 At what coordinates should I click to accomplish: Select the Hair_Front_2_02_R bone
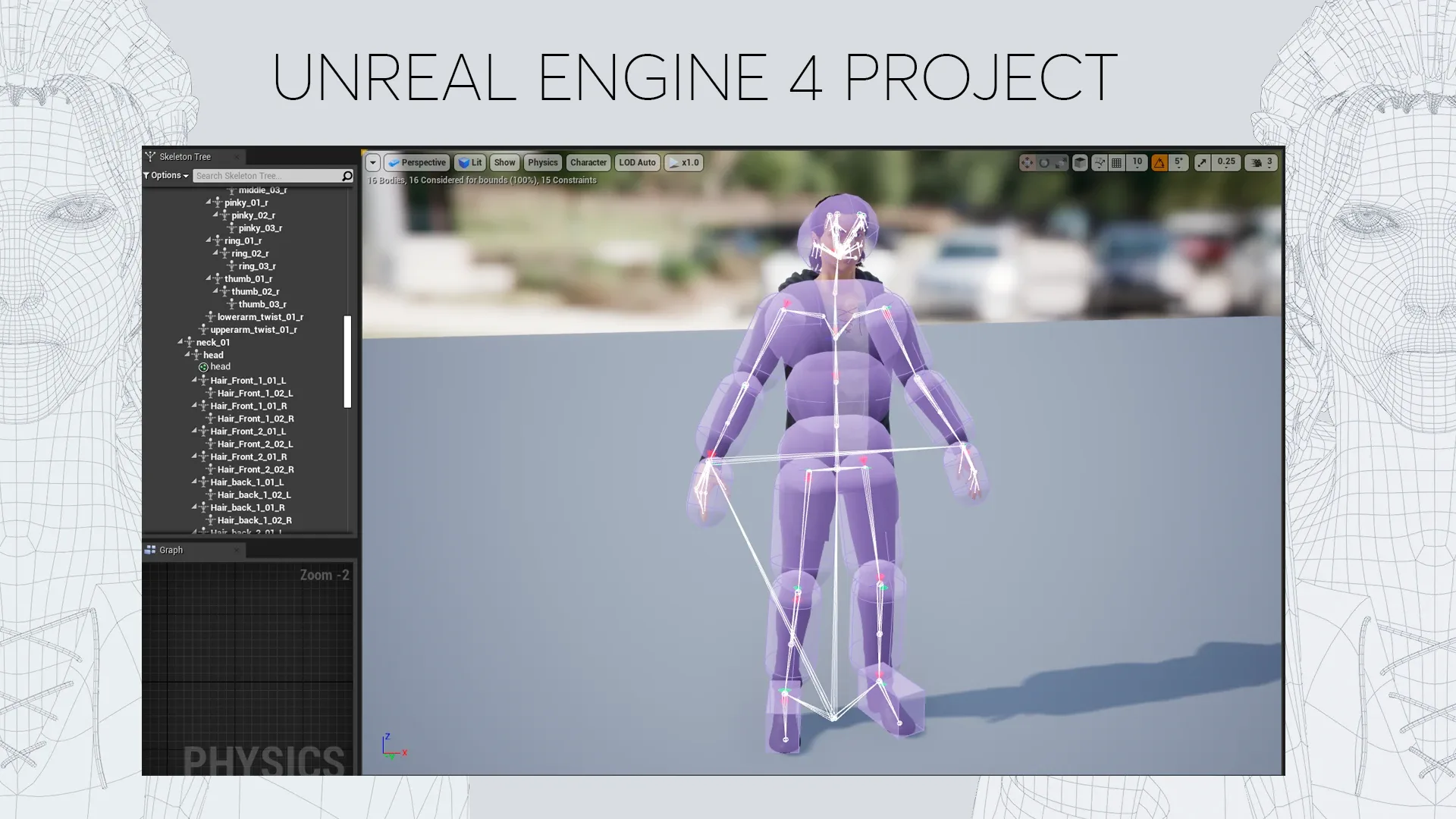coord(256,469)
